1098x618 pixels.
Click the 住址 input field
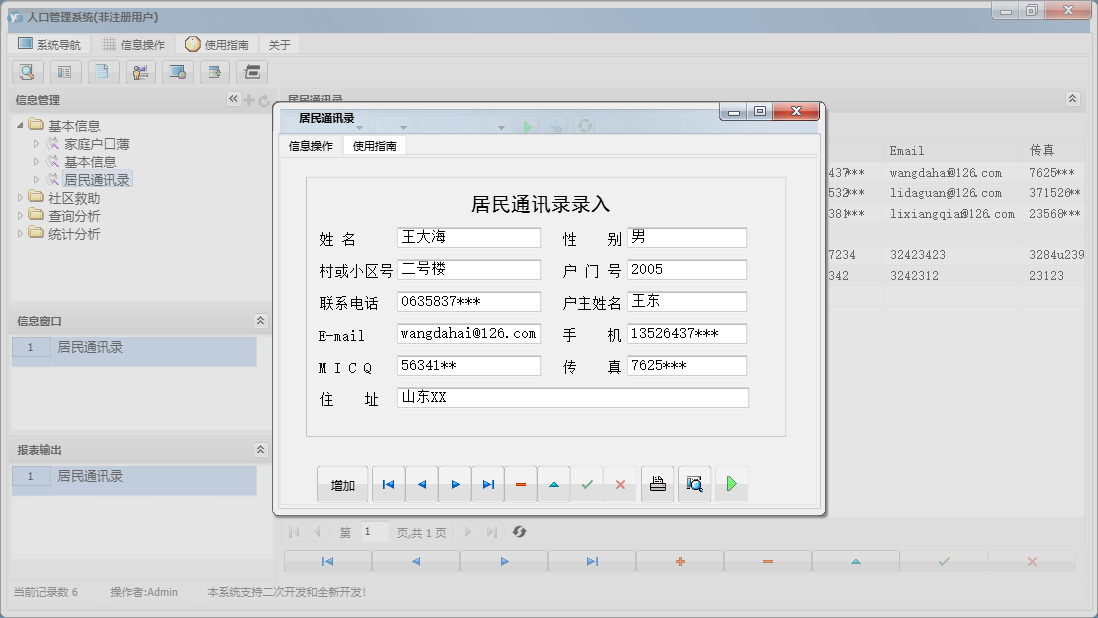coord(572,398)
